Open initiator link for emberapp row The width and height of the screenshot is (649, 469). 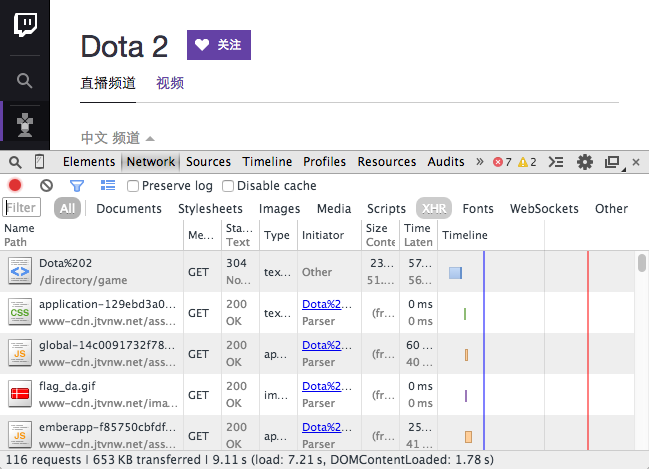[x=327, y=427]
